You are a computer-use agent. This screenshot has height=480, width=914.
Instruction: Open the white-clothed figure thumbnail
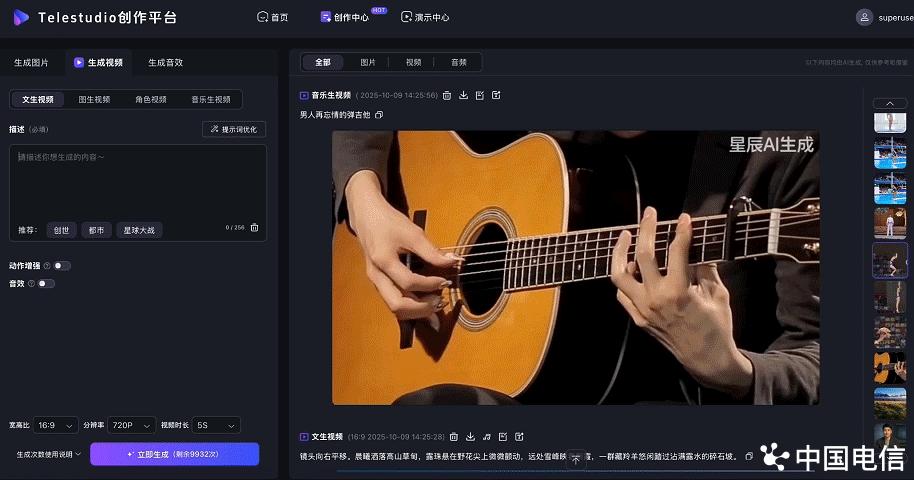coord(890,224)
